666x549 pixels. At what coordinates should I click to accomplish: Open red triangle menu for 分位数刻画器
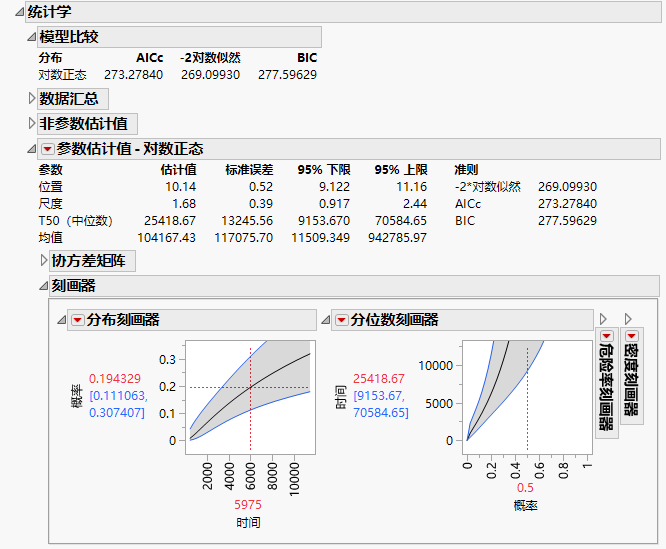coord(341,320)
